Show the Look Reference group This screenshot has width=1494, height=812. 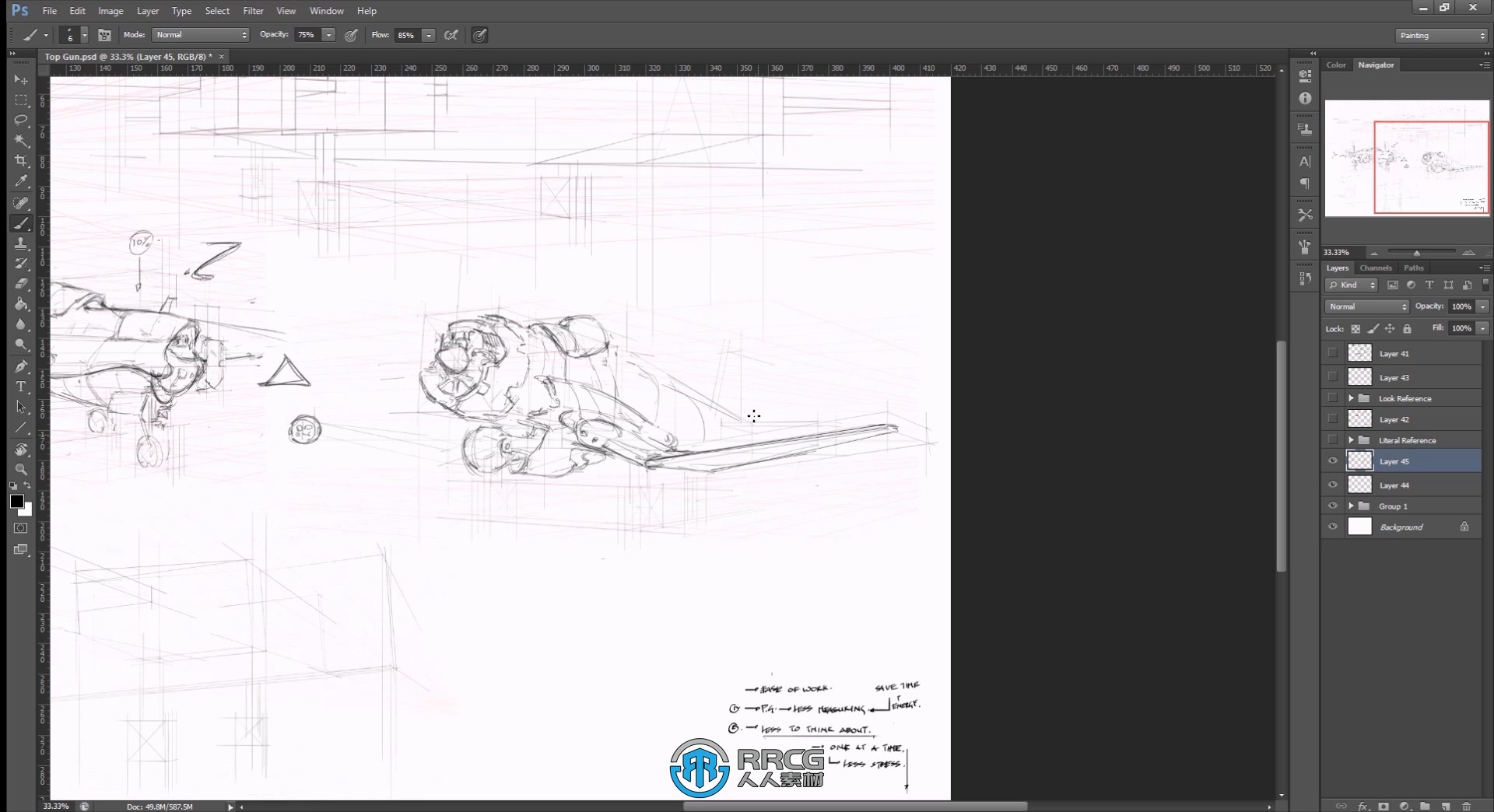[1333, 398]
